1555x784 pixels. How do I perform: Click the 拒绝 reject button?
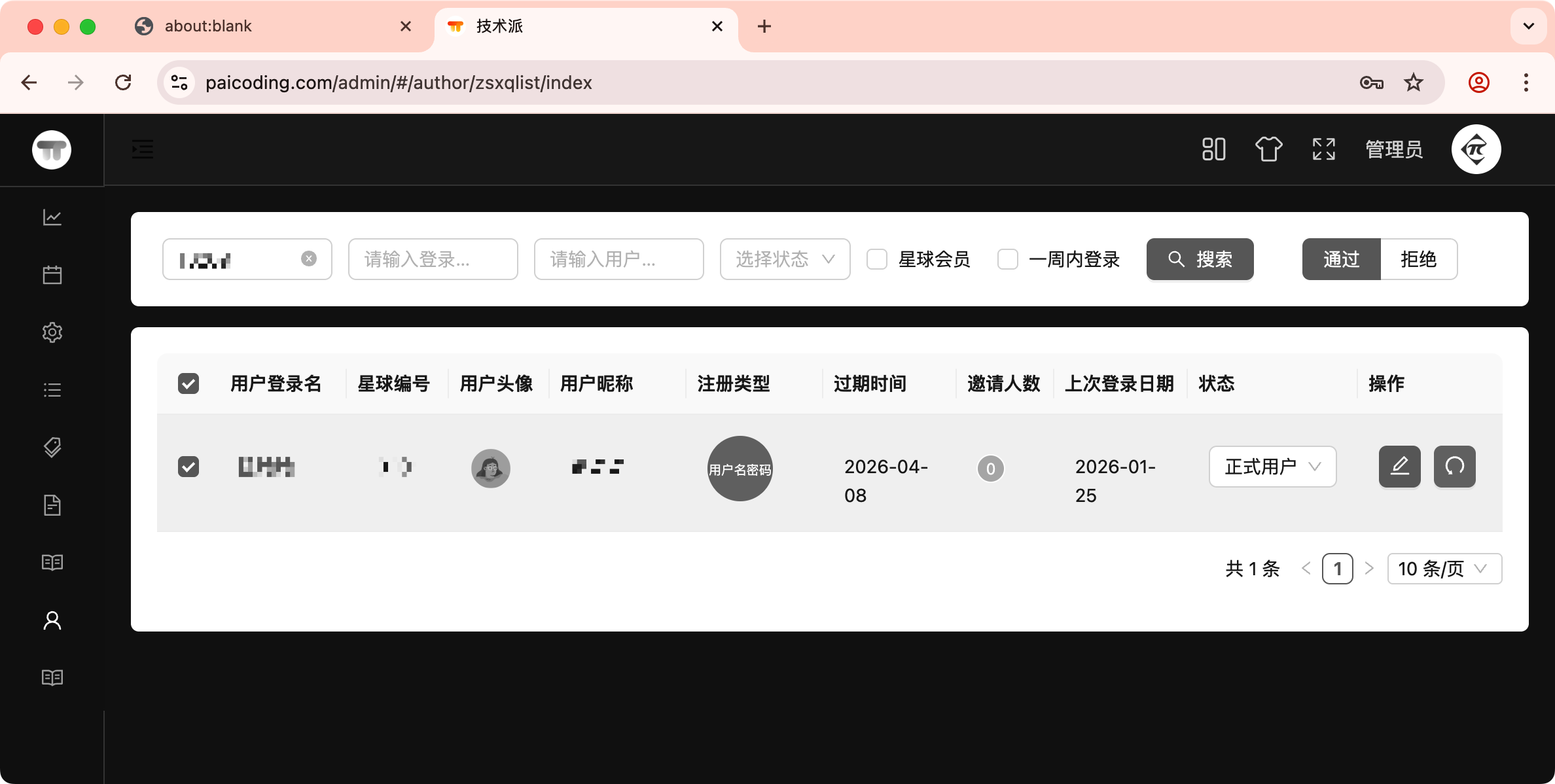pos(1418,260)
